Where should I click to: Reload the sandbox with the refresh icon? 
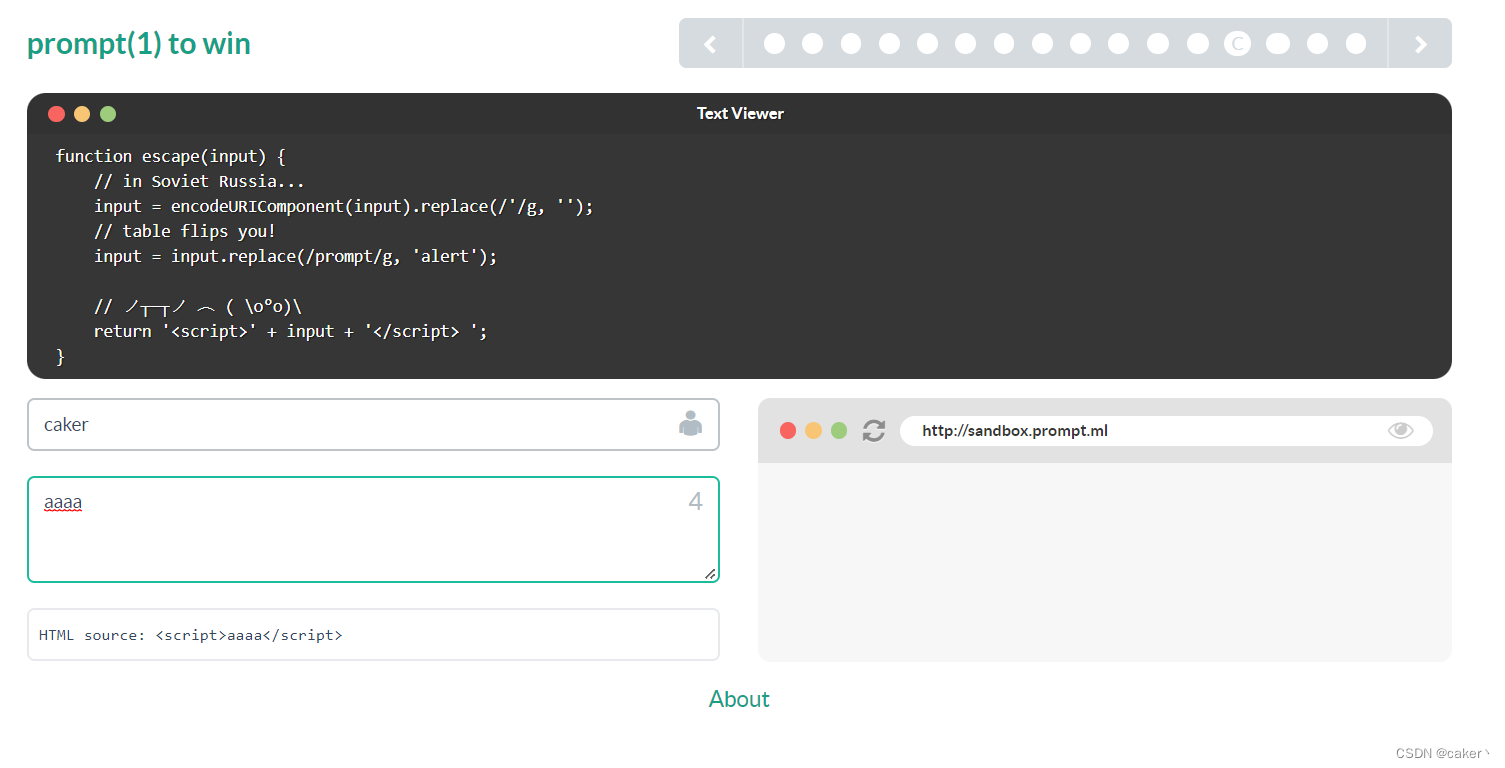coord(874,431)
